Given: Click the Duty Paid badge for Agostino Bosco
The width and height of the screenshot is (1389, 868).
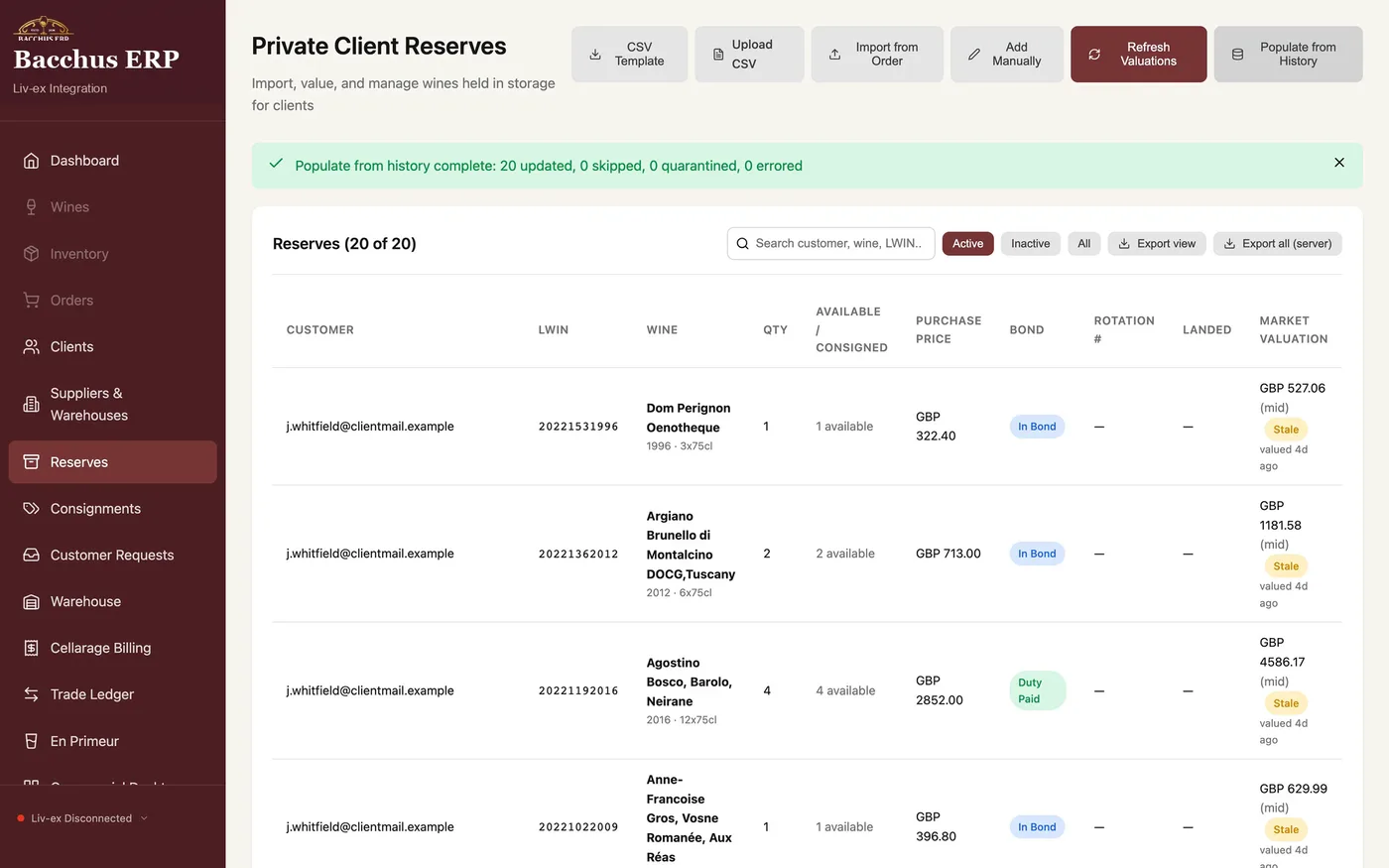Looking at the screenshot, I should [x=1037, y=690].
